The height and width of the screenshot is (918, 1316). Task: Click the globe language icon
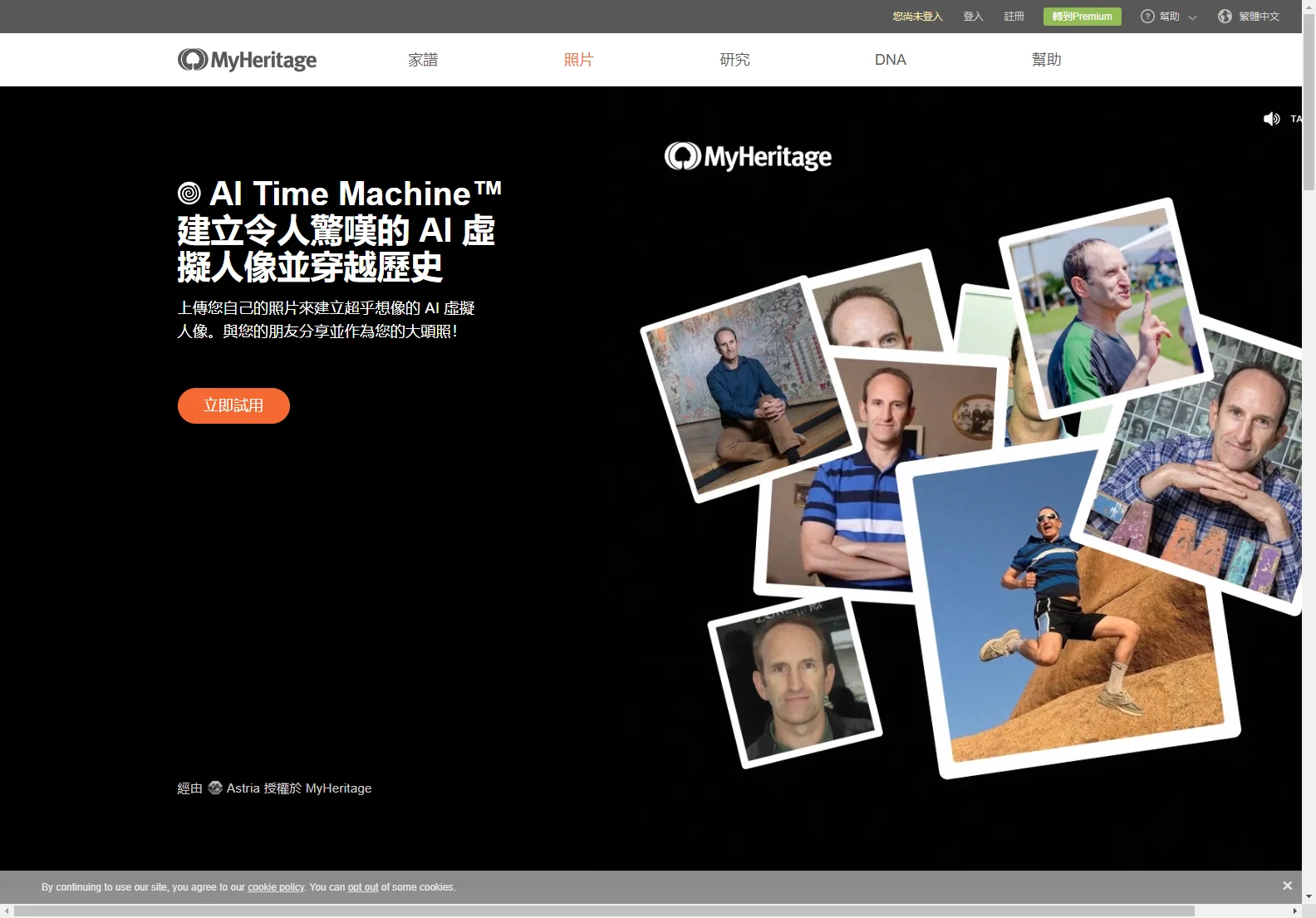click(x=1225, y=17)
